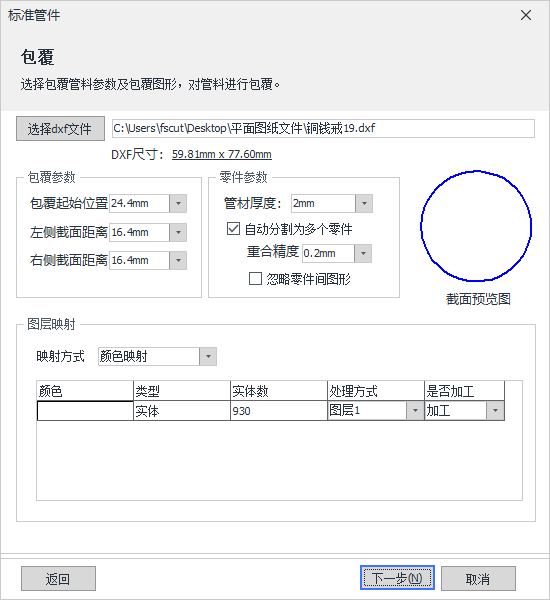The image size is (550, 600).
Task: Click the 实体数 column header
Action: click(x=279, y=391)
